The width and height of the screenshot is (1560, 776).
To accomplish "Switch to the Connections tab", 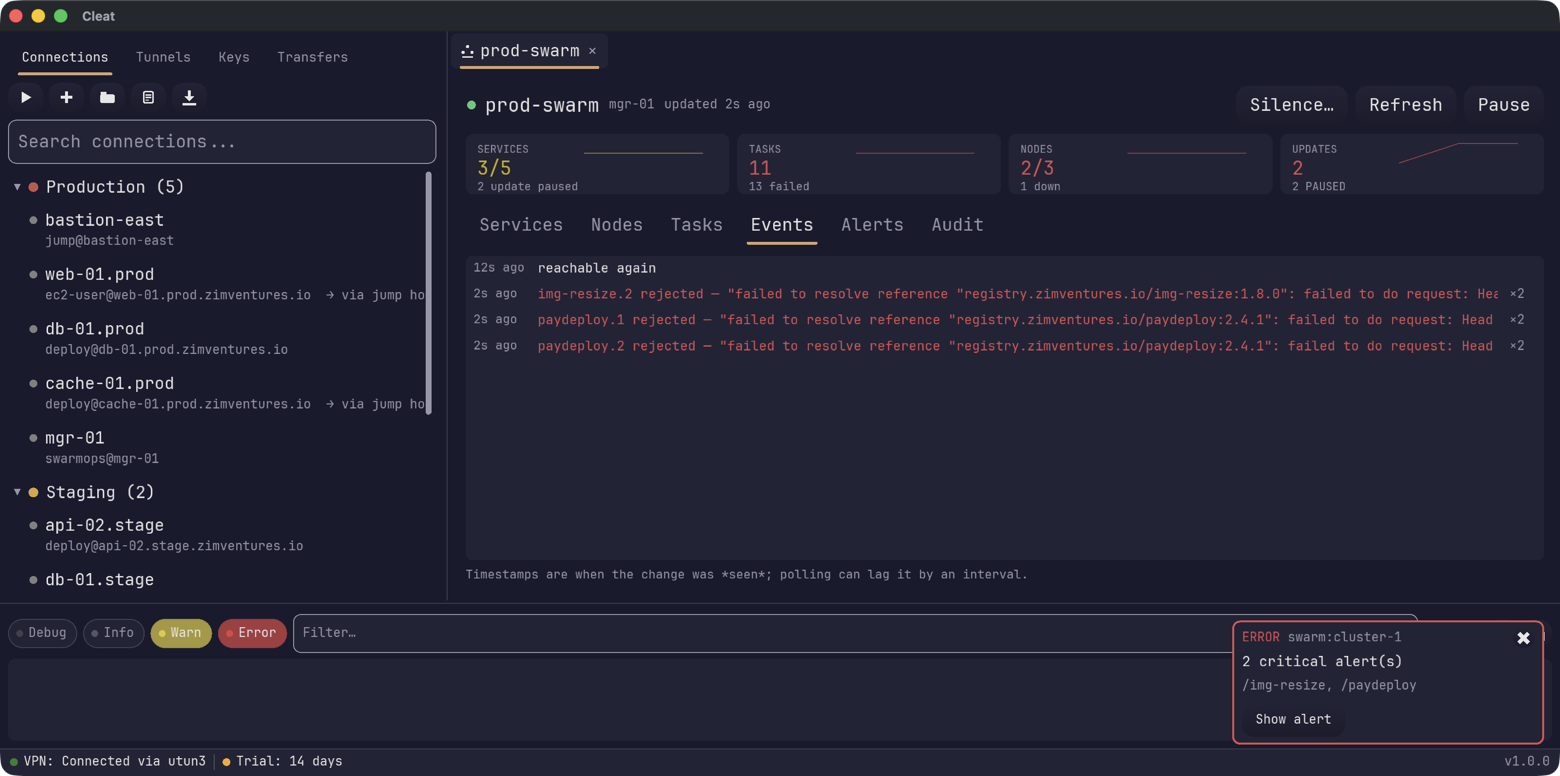I will tap(65, 57).
